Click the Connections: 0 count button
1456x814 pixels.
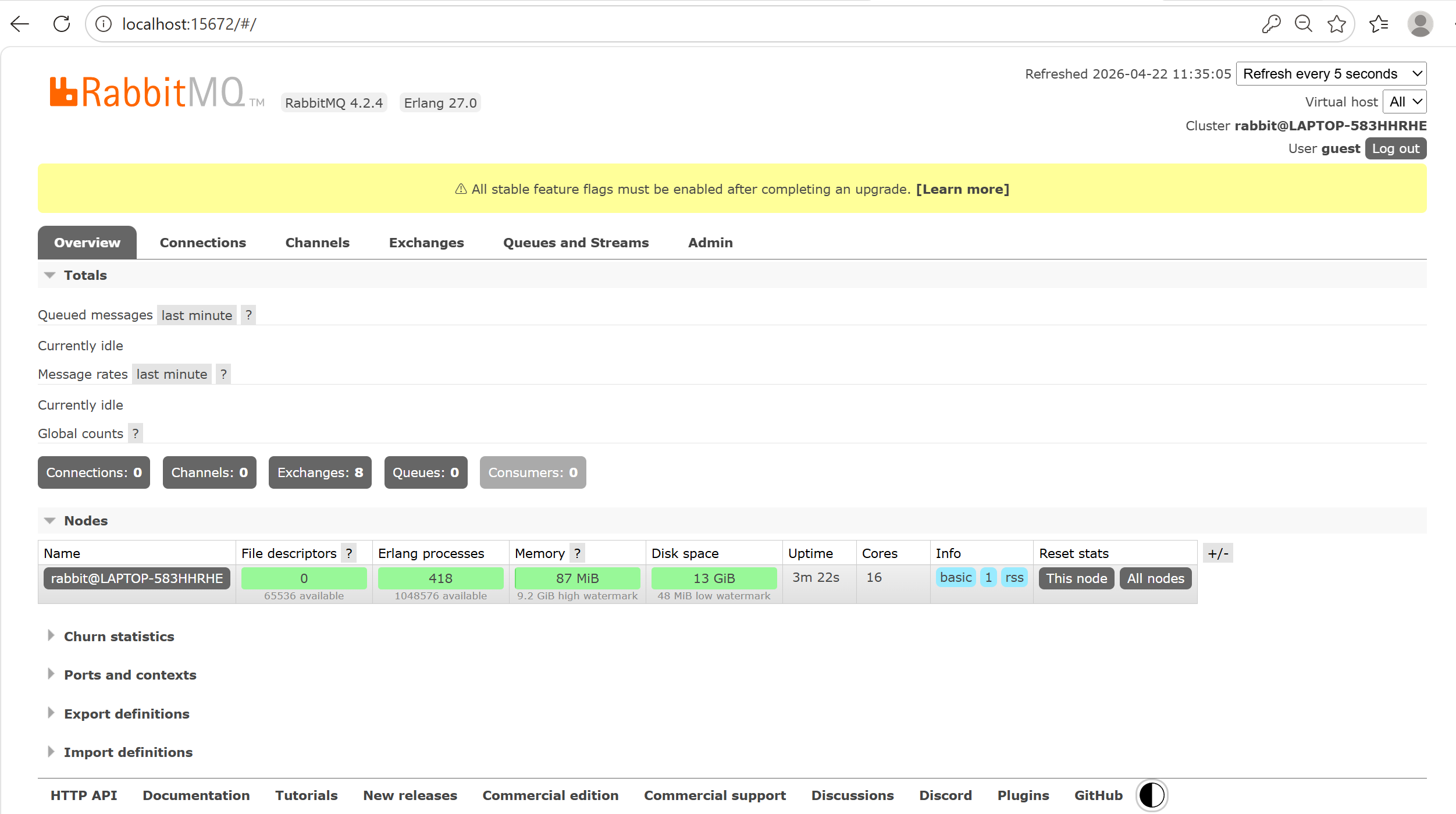click(94, 472)
